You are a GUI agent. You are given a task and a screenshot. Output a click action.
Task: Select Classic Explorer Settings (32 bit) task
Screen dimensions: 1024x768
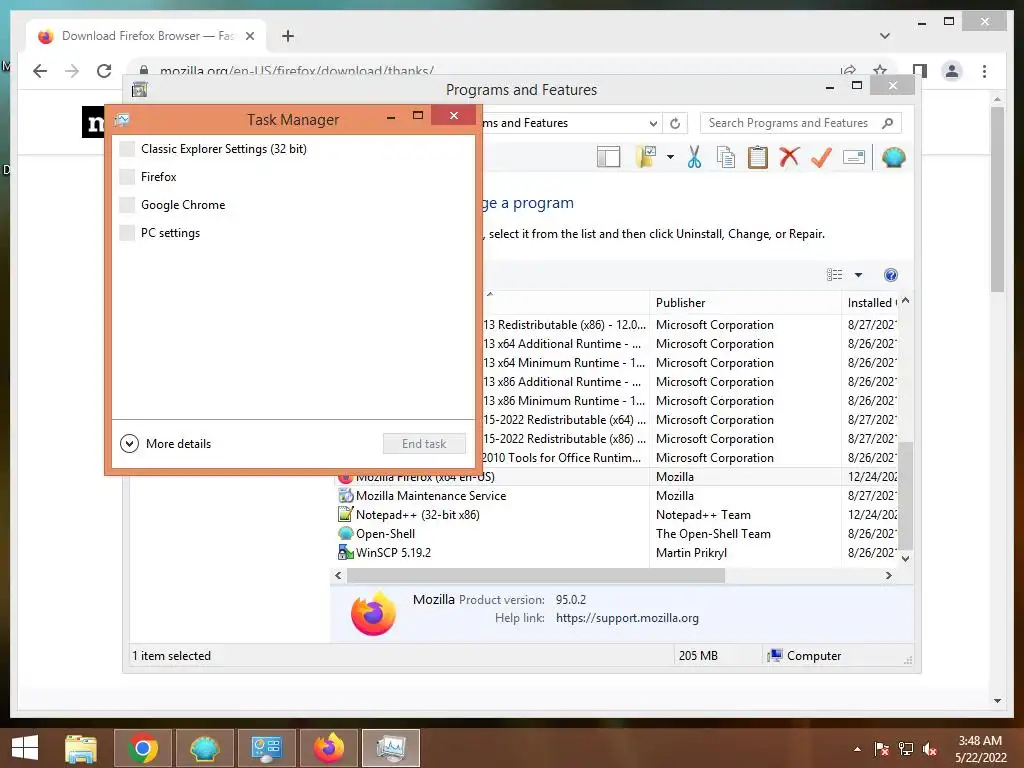(x=293, y=149)
